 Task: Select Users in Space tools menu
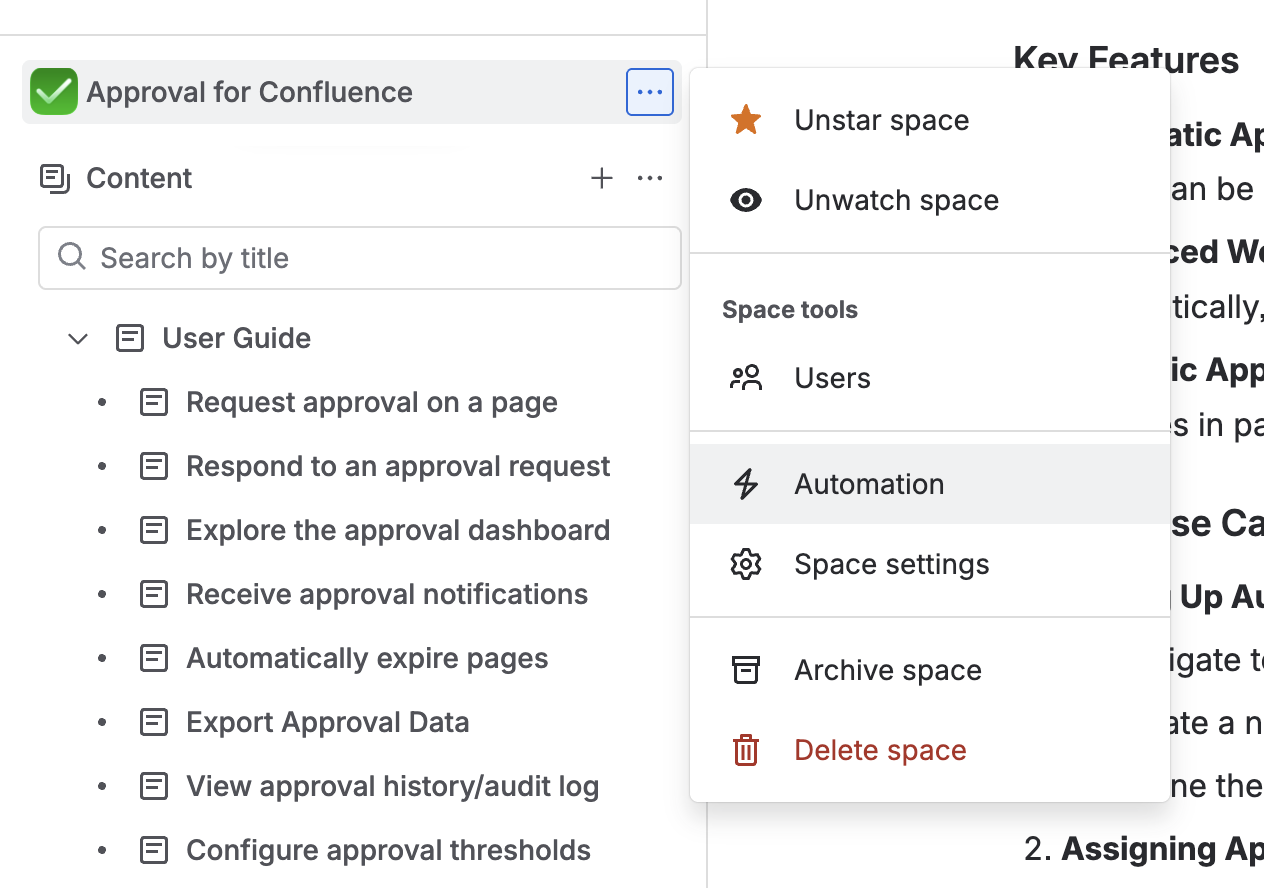coord(832,378)
